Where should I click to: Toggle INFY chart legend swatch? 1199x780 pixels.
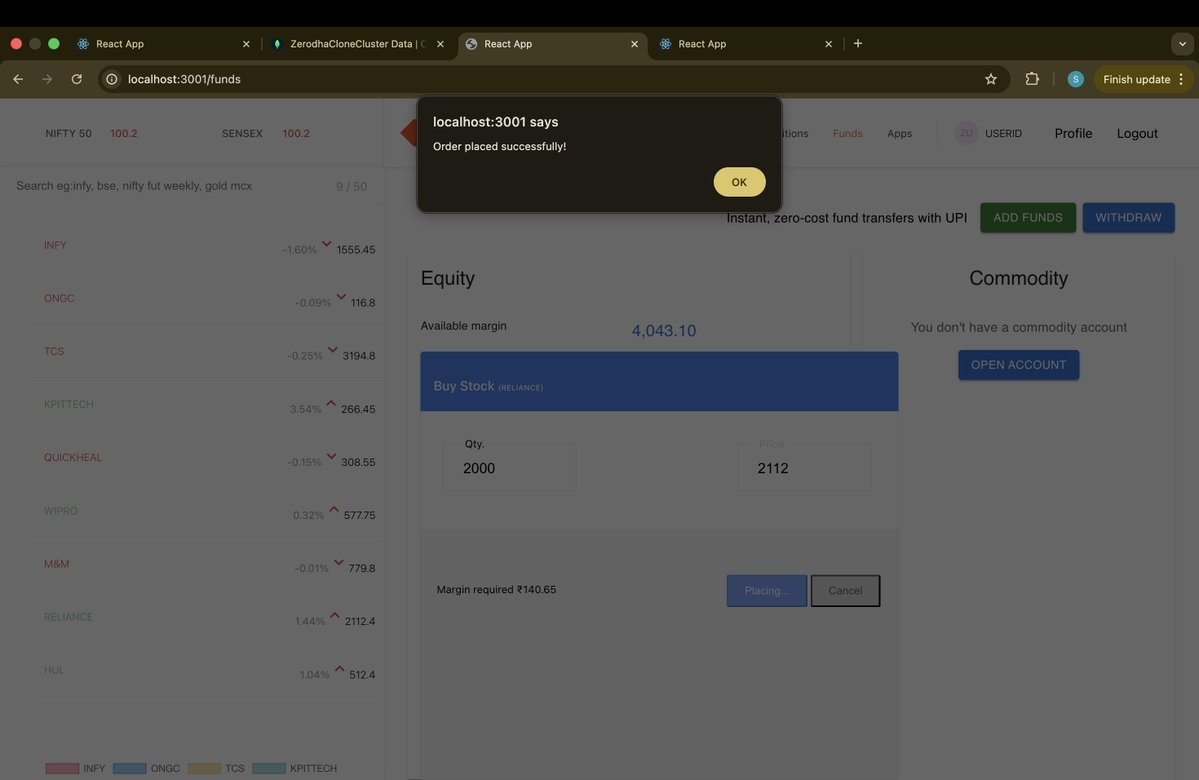pyautogui.click(x=62, y=768)
